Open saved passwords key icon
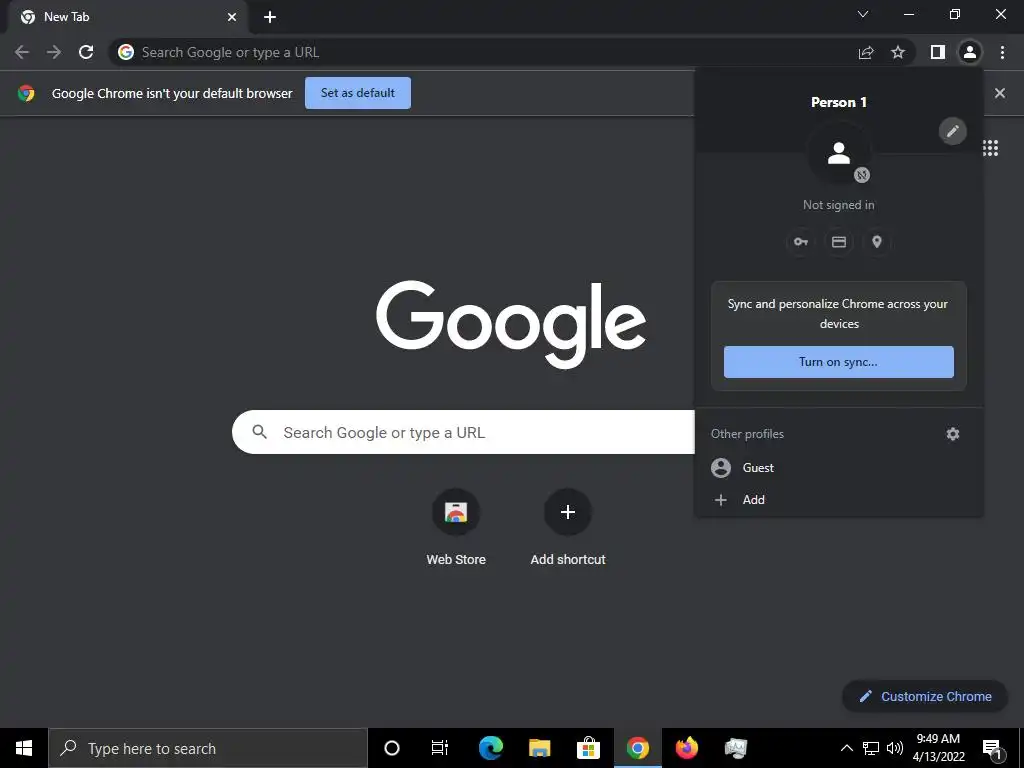 tap(801, 242)
